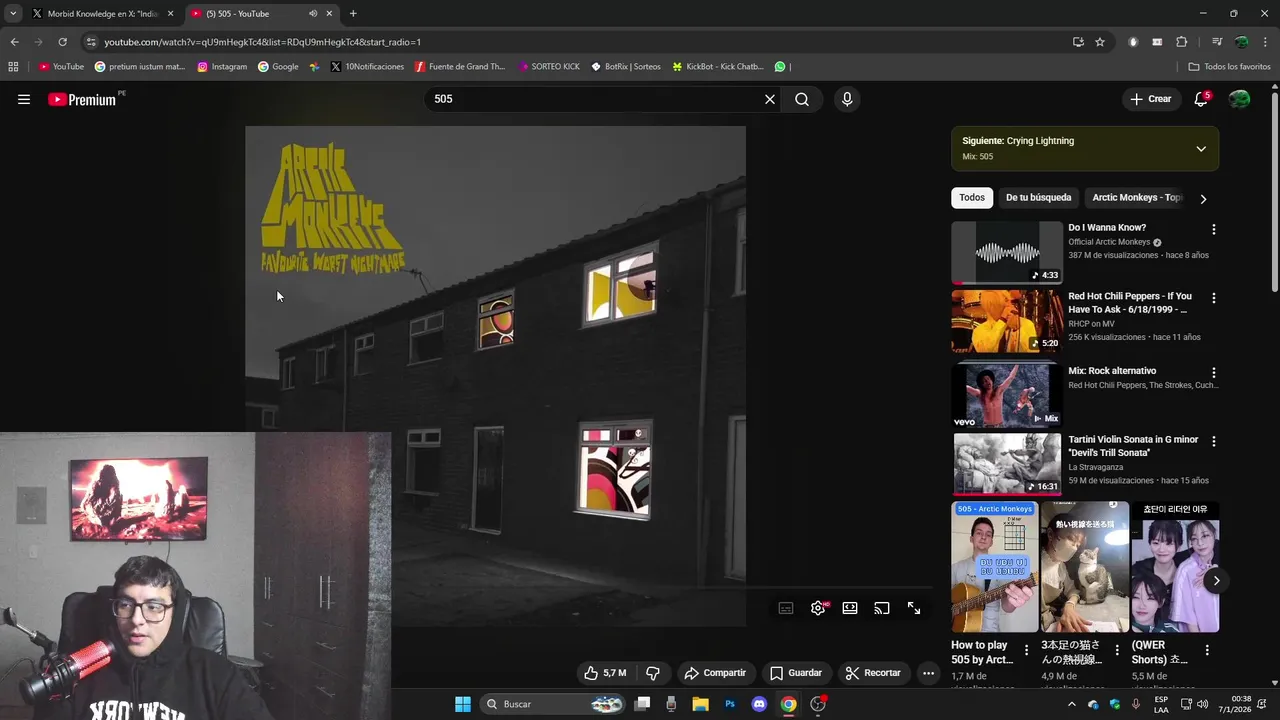1280x720 pixels.
Task: Open SORTEO KICK bookmark
Action: click(x=549, y=67)
